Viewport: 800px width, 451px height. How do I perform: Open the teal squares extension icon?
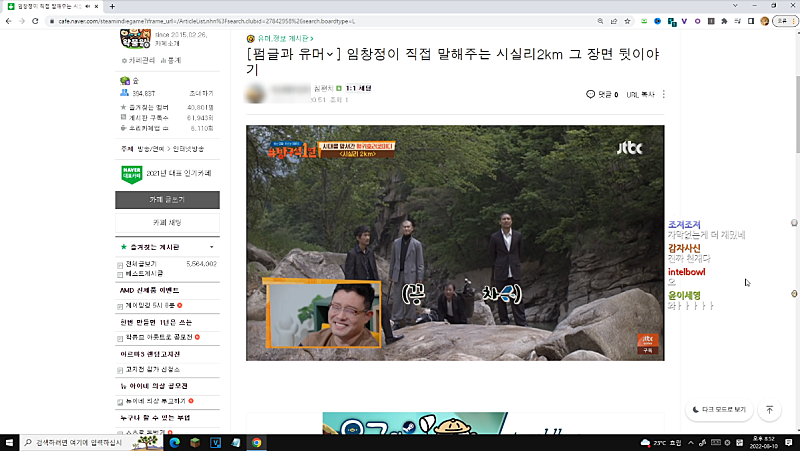pyautogui.click(x=672, y=21)
